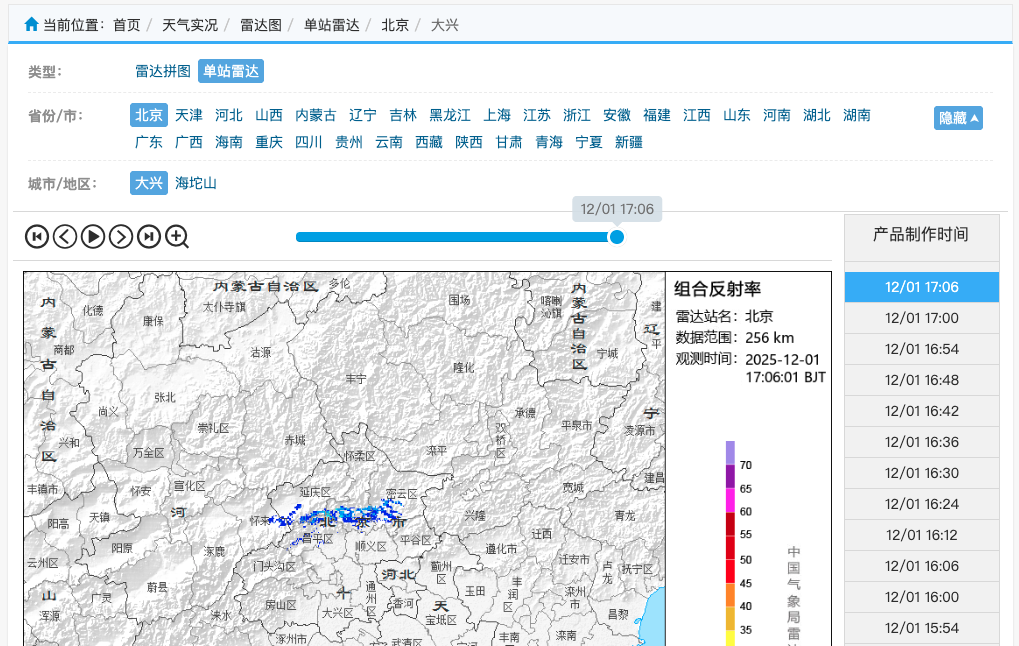This screenshot has width=1019, height=646.
Task: Select the 12/01 16:30 product time
Action: point(921,473)
